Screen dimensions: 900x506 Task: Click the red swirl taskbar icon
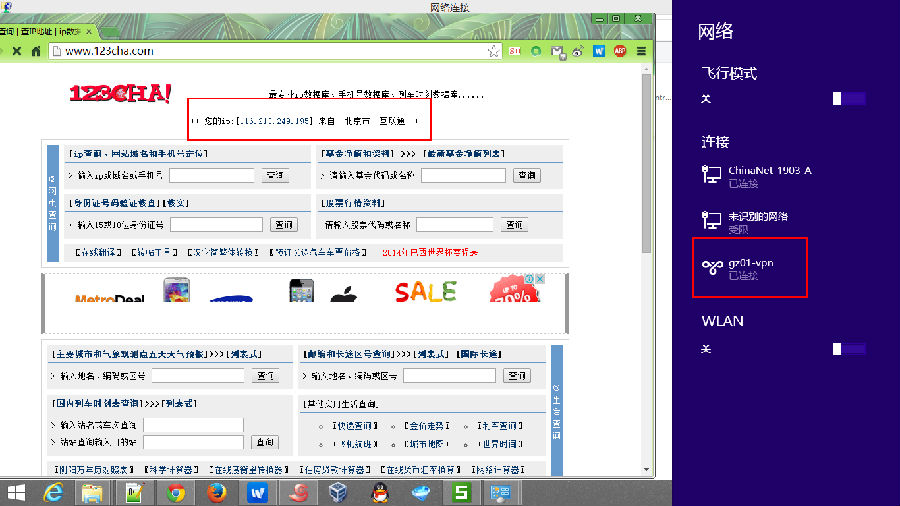[x=298, y=493]
